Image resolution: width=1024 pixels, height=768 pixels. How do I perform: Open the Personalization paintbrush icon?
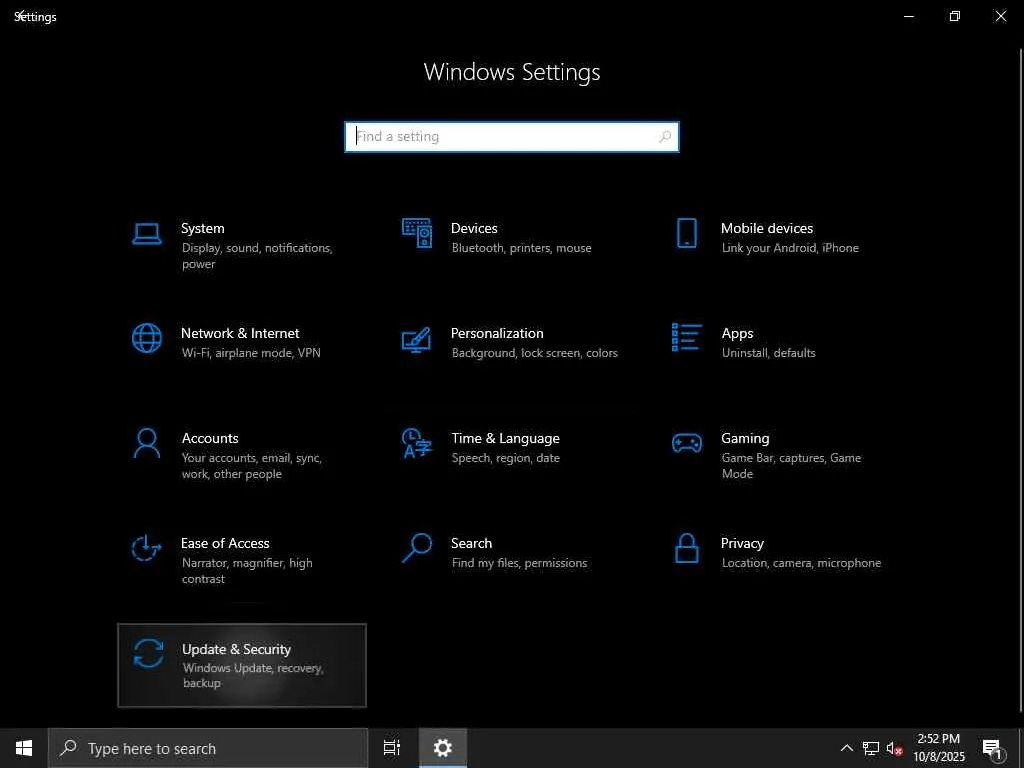pos(417,339)
